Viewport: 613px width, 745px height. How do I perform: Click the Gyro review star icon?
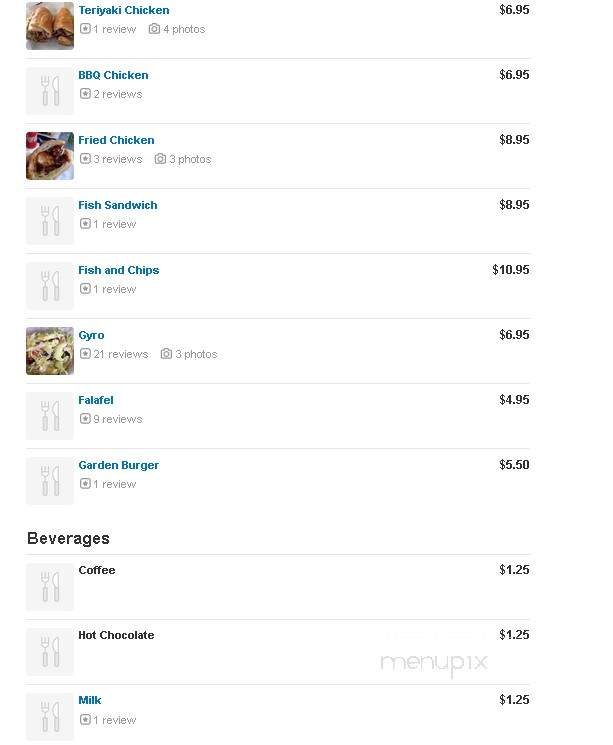(x=85, y=354)
